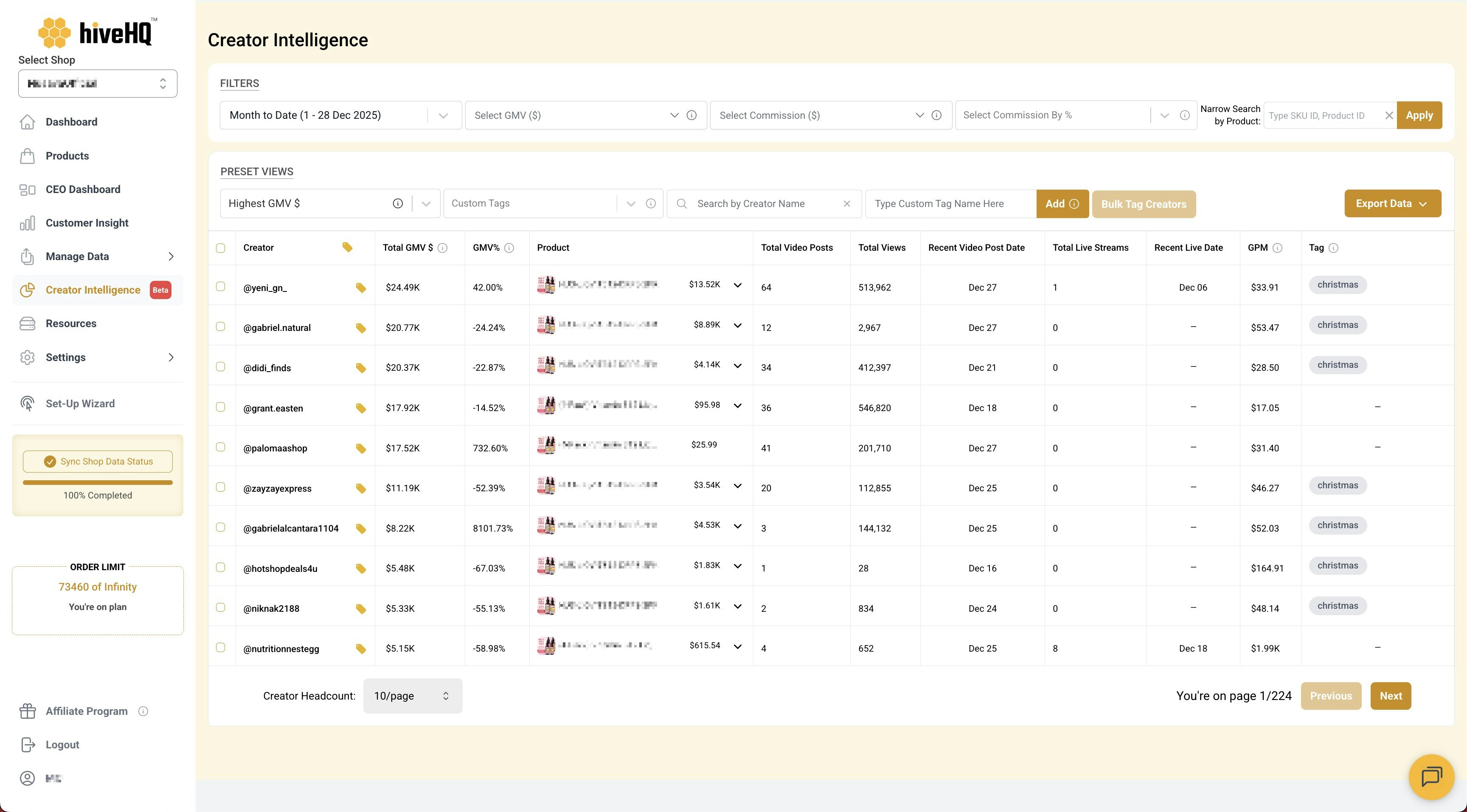
Task: Open the Creator Headcount 10/page selector
Action: (x=412, y=696)
